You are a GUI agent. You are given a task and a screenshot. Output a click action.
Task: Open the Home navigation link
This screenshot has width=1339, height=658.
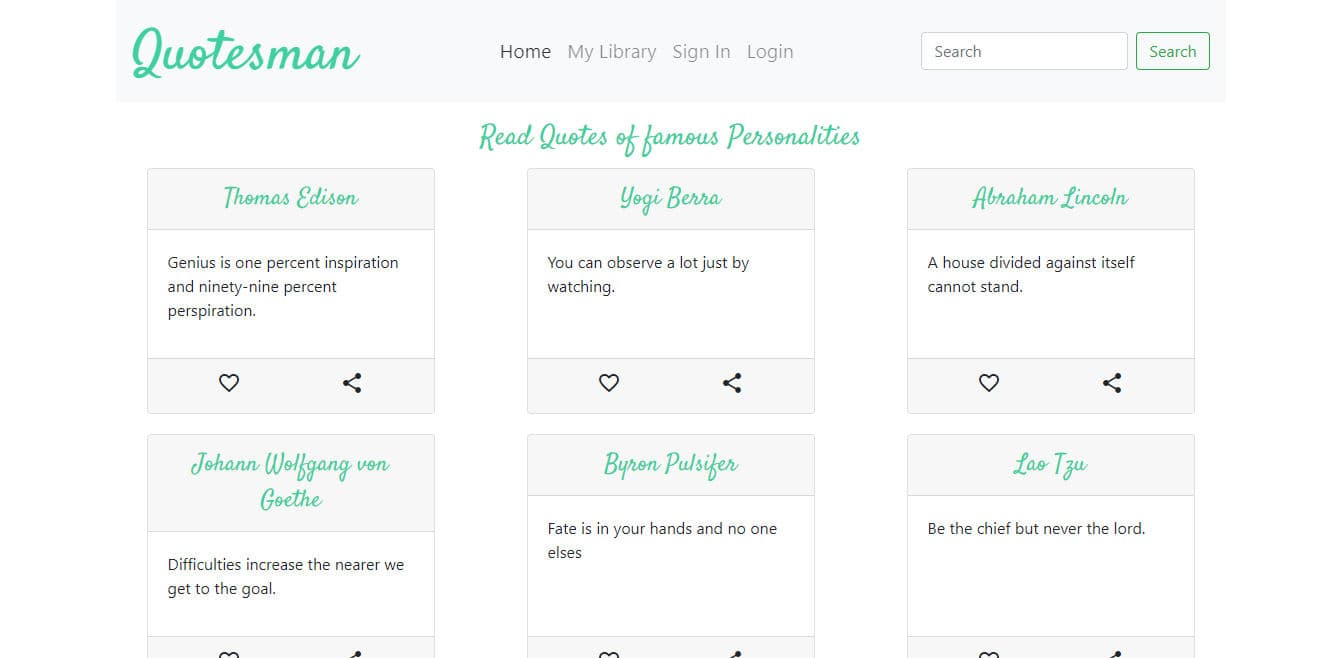(525, 52)
